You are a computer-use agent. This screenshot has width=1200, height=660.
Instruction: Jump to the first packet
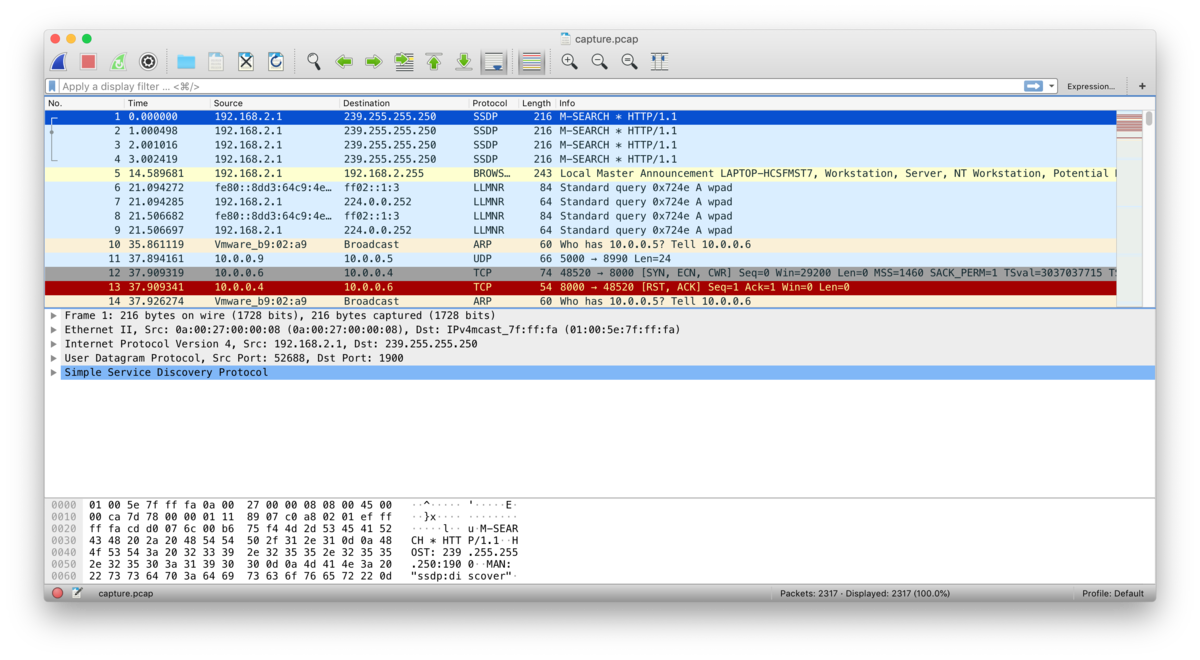click(434, 62)
